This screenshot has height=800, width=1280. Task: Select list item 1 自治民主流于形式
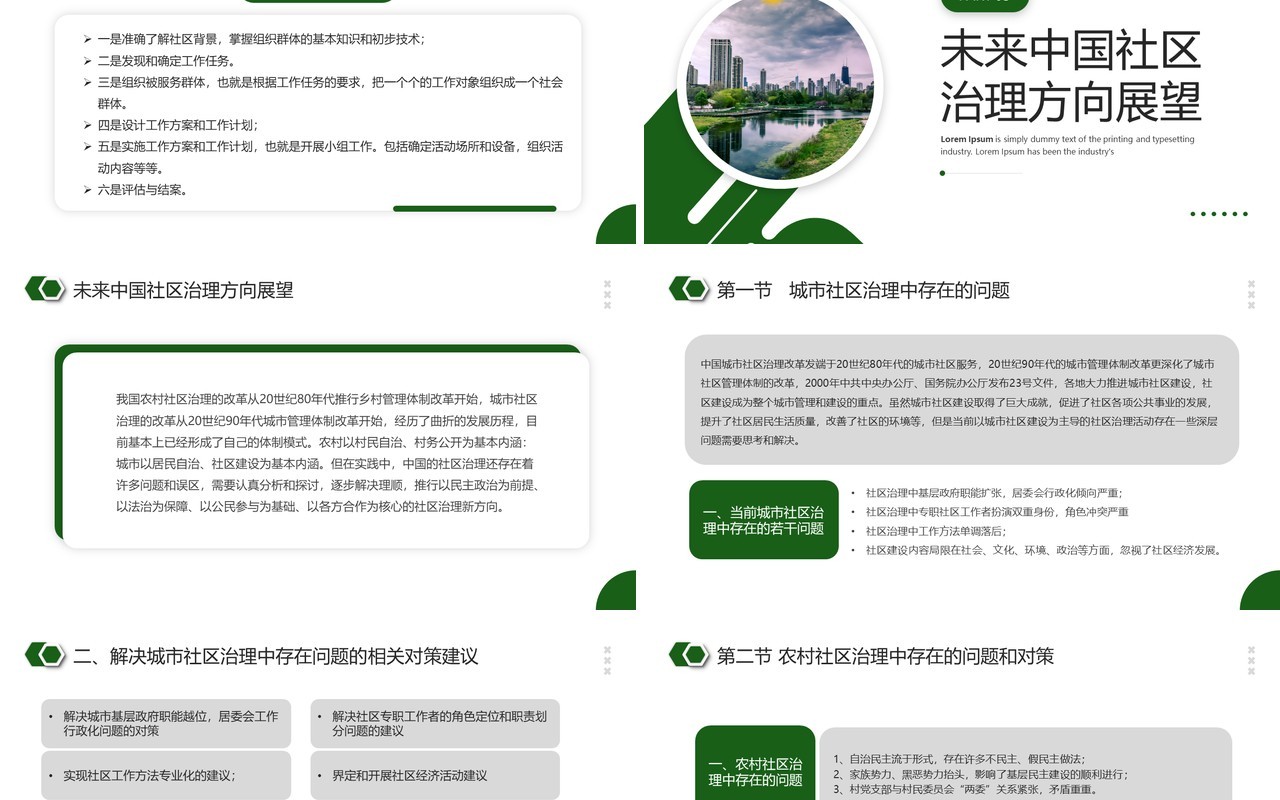coord(960,759)
